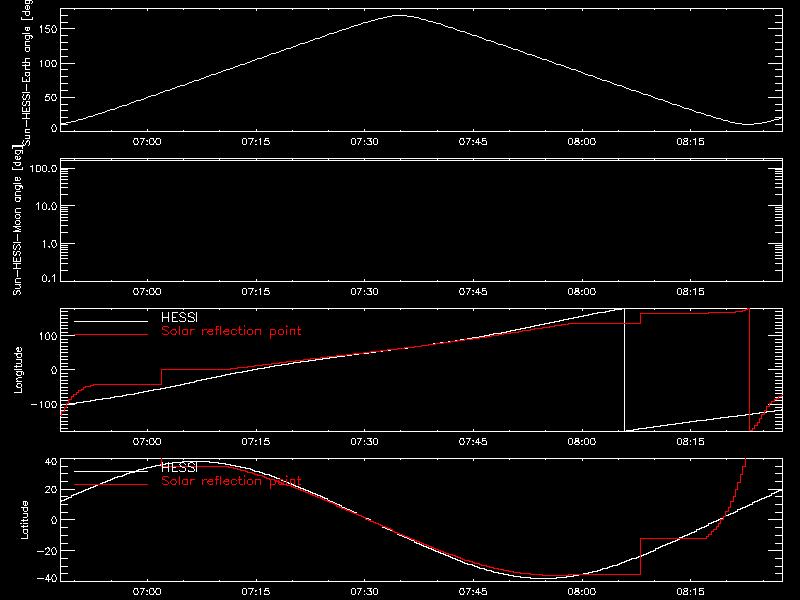Select Solar reflection point label in Latitude plot

point(231,481)
